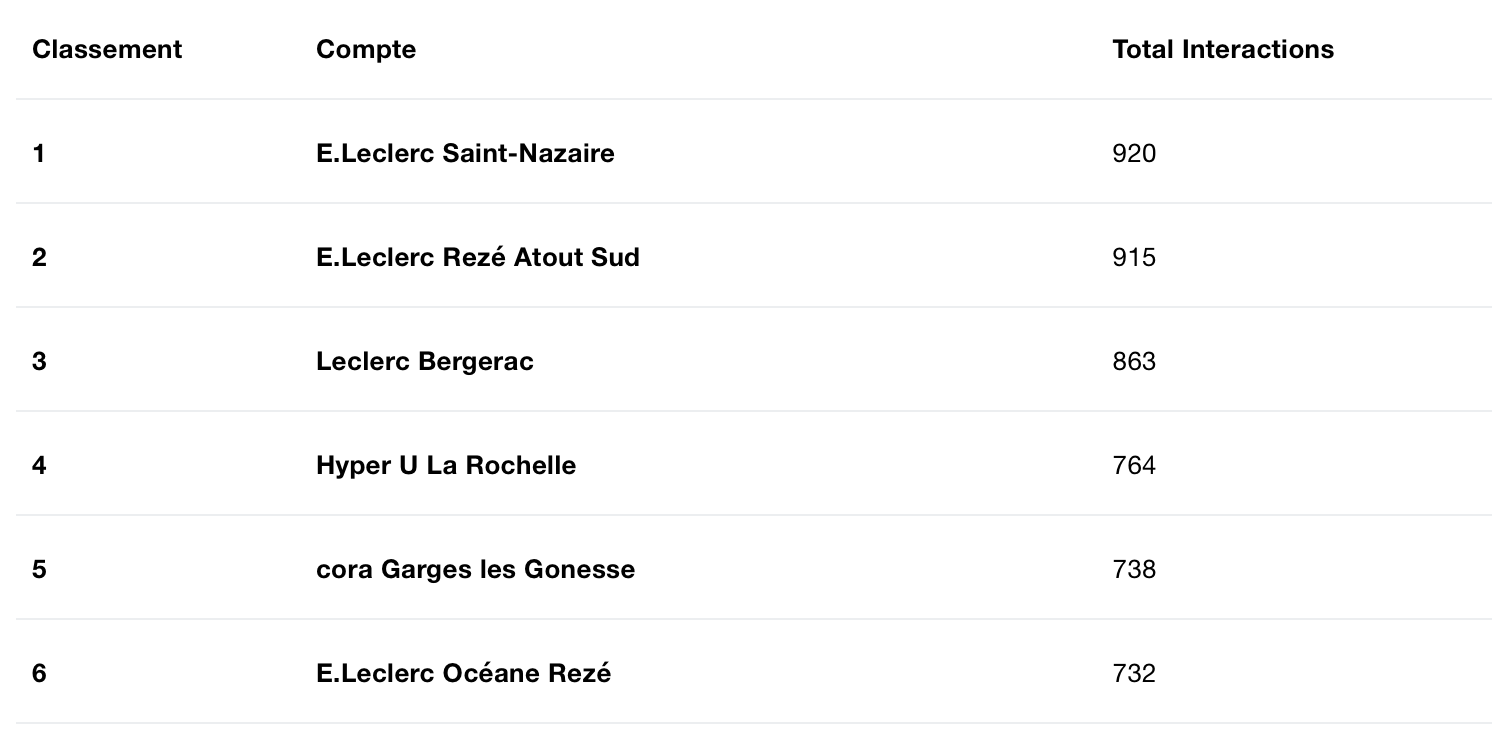The height and width of the screenshot is (744, 1512).
Task: Select rank number 1 cell
Action: [38, 153]
